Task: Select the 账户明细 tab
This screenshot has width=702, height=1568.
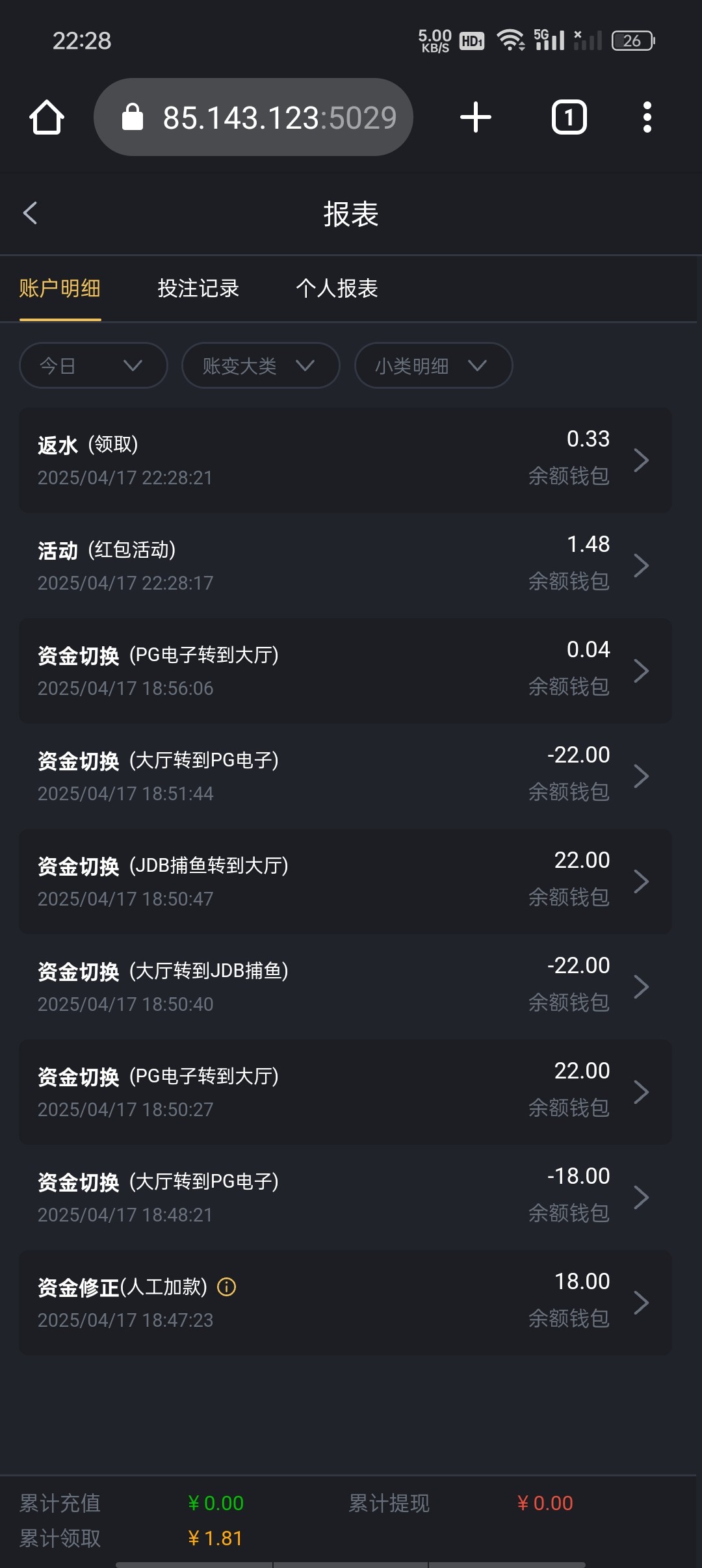Action: (60, 288)
